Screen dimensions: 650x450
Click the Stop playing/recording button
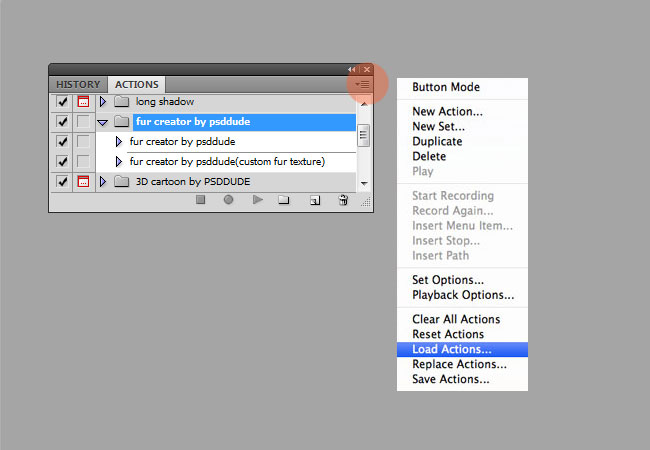pos(201,200)
